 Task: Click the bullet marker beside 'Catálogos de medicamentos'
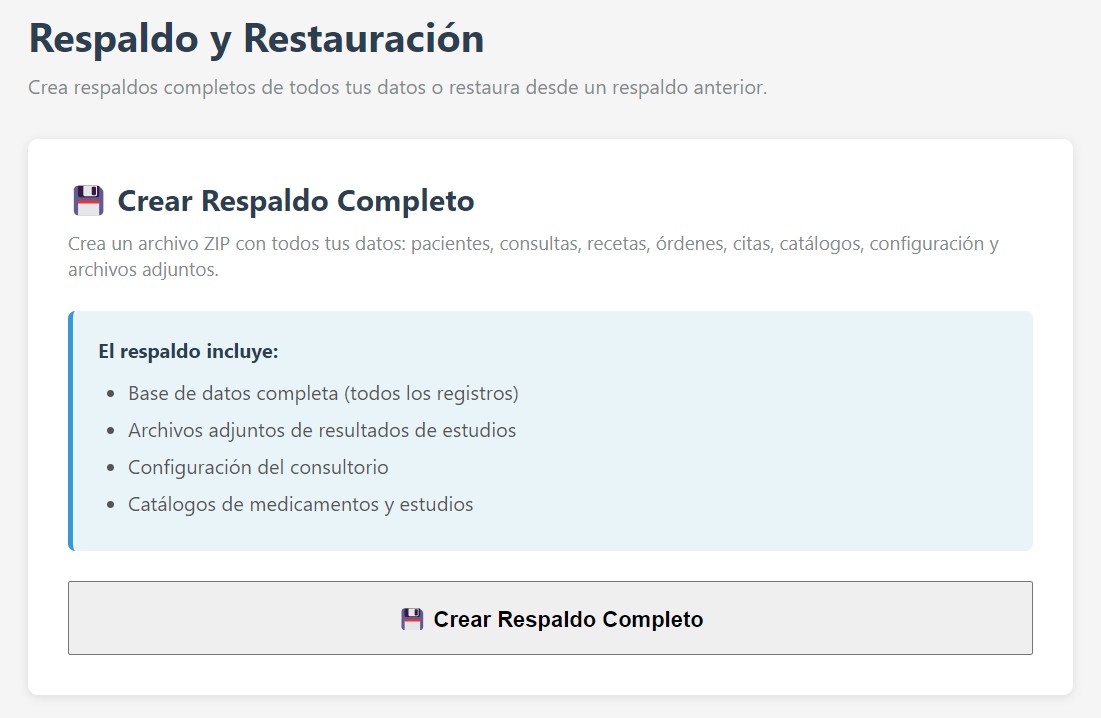pos(112,504)
